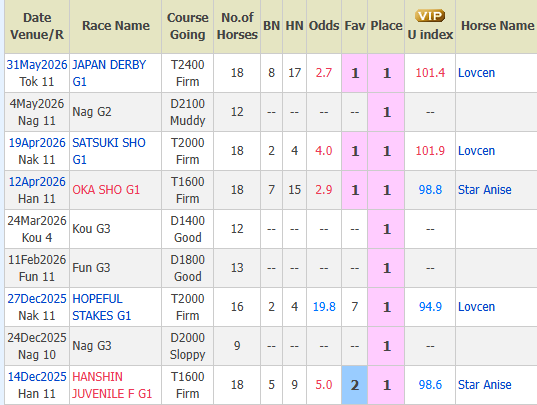Open Star Anise link in Hanshin Juvenile row
The image size is (537, 405).
click(x=485, y=385)
